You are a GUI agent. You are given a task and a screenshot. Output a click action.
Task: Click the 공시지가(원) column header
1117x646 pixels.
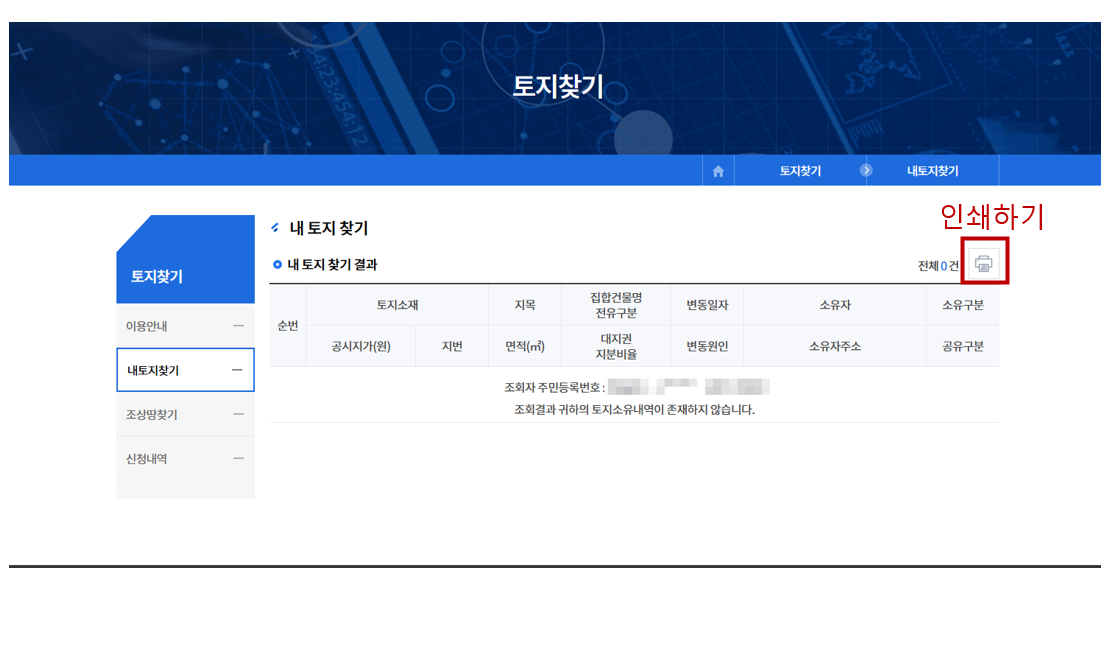point(360,346)
